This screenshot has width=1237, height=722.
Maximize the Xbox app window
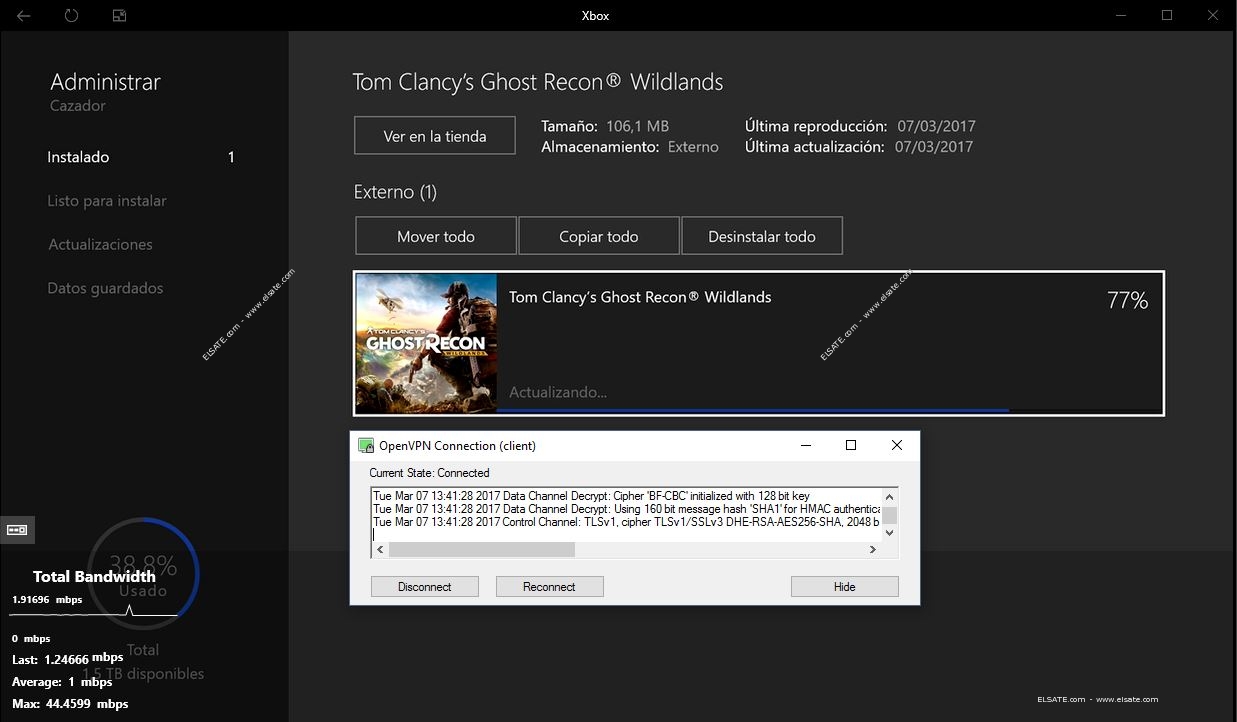1167,16
